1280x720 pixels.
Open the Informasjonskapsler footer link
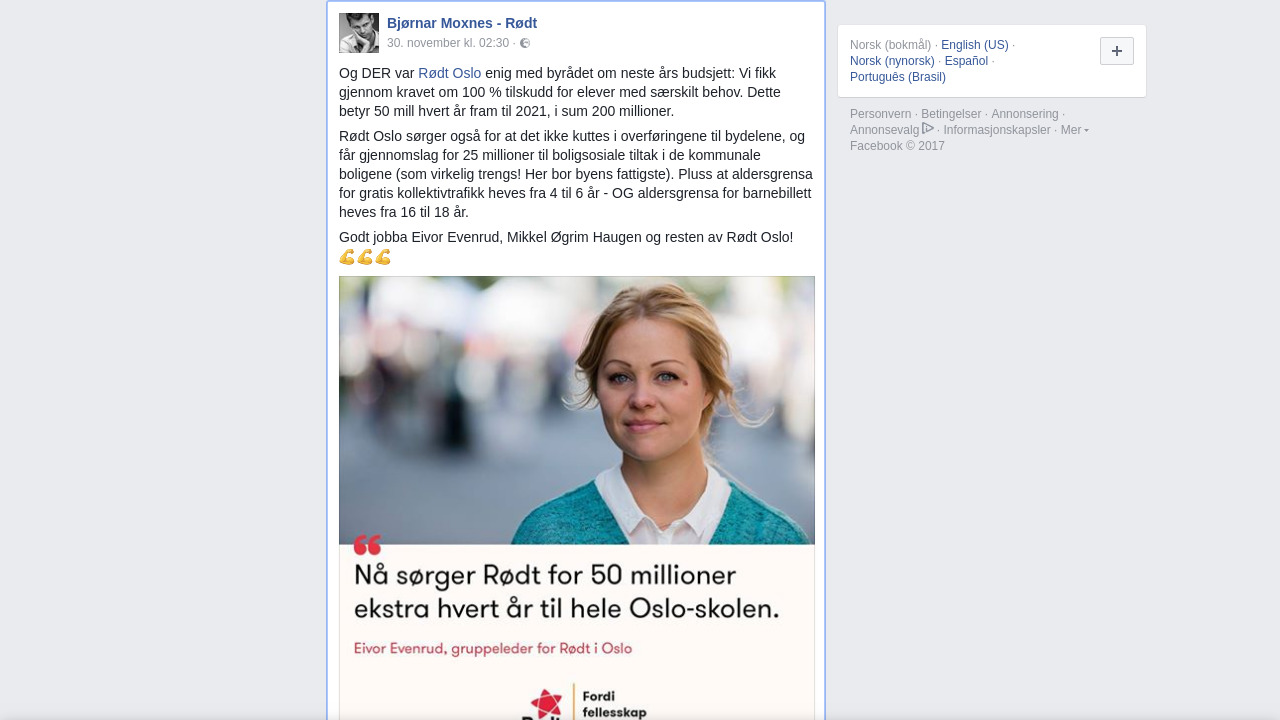pos(997,130)
